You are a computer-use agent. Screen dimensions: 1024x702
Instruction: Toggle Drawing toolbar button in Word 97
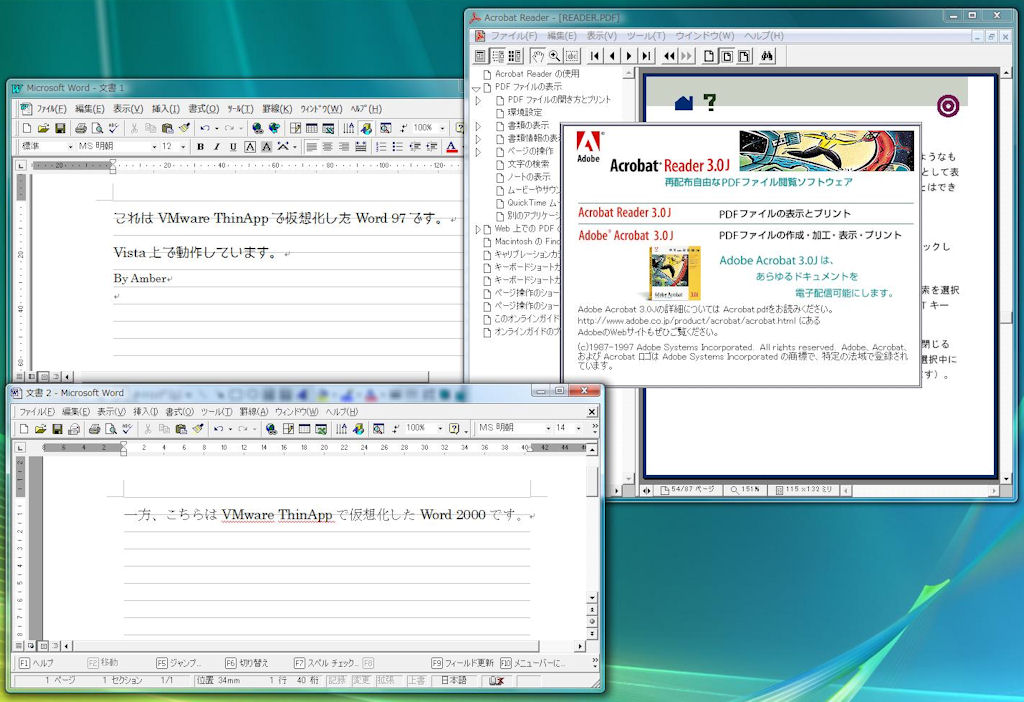click(x=366, y=128)
